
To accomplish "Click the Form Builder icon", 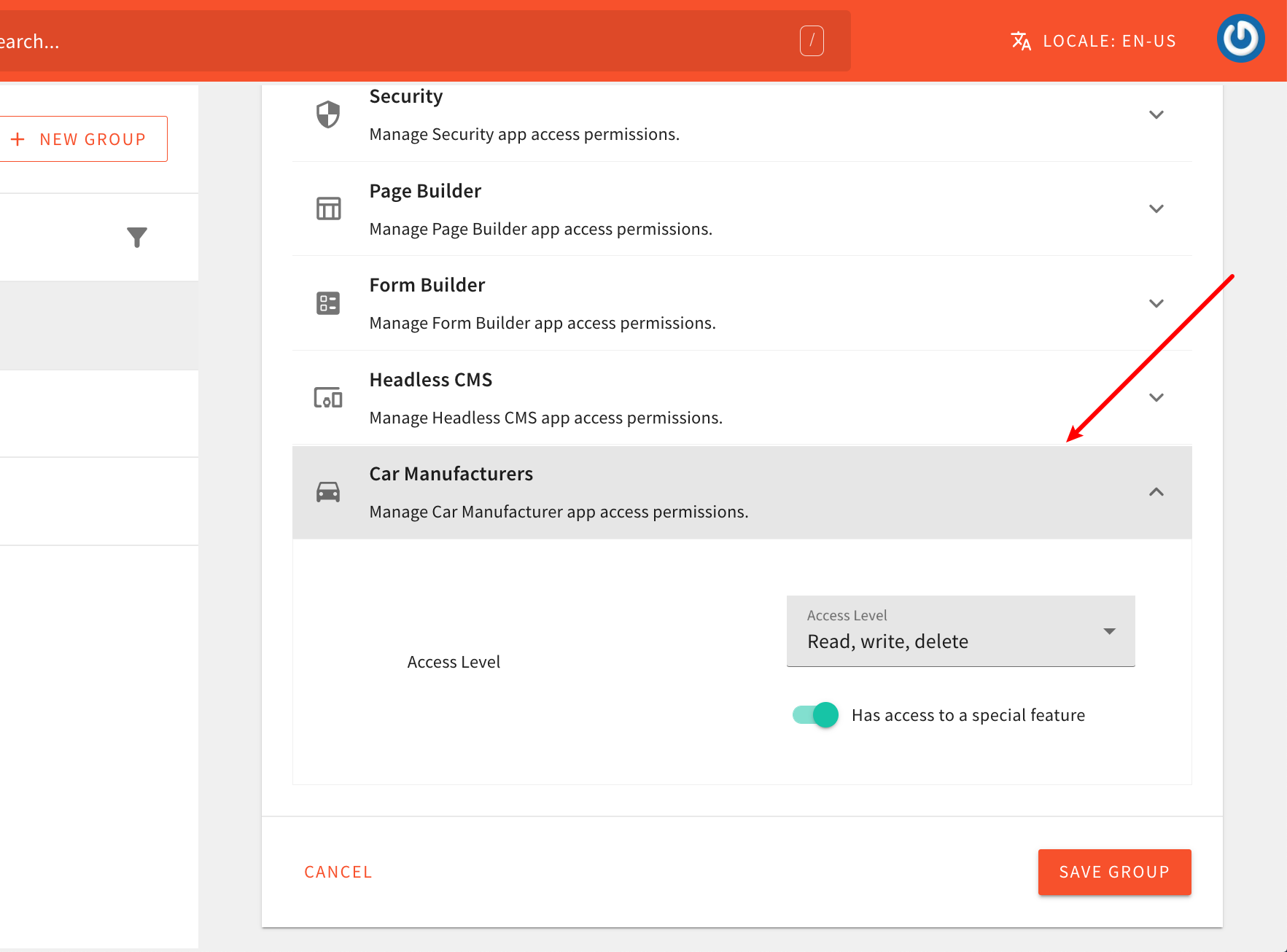I will click(x=327, y=303).
